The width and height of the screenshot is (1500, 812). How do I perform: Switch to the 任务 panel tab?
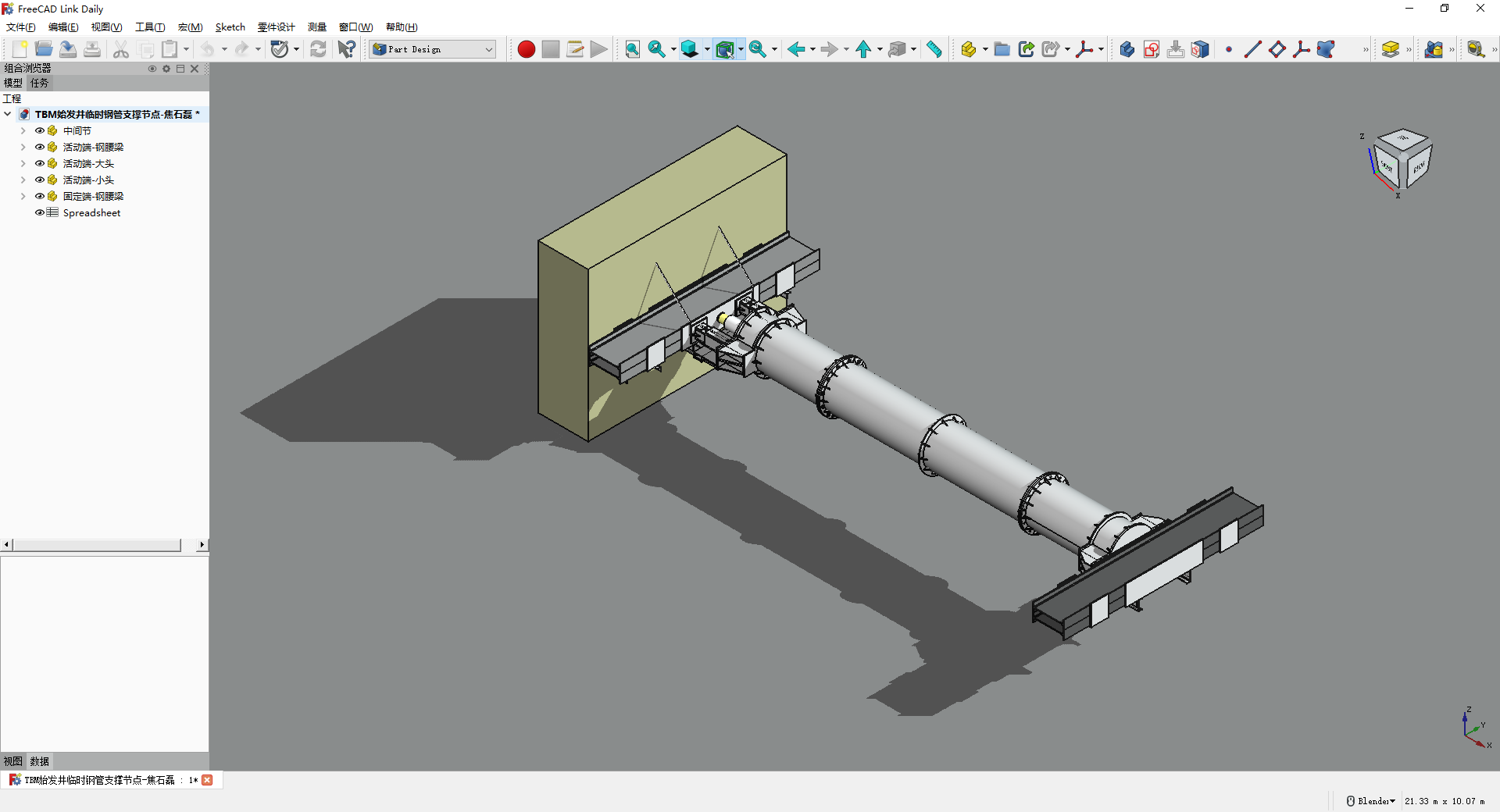point(39,83)
